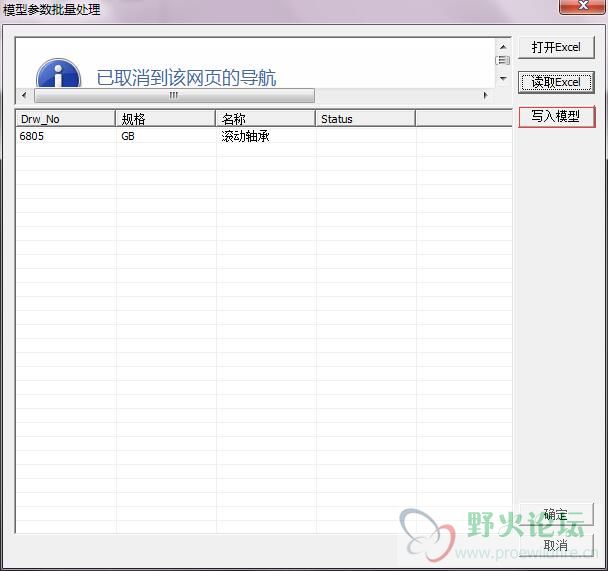Viewport: 608px width, 571px height.
Task: Click the blue information icon
Action: tap(58, 74)
